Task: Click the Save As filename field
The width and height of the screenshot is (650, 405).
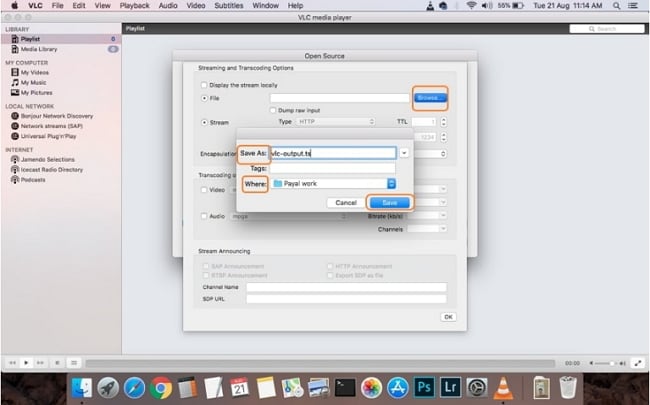Action: click(x=333, y=153)
